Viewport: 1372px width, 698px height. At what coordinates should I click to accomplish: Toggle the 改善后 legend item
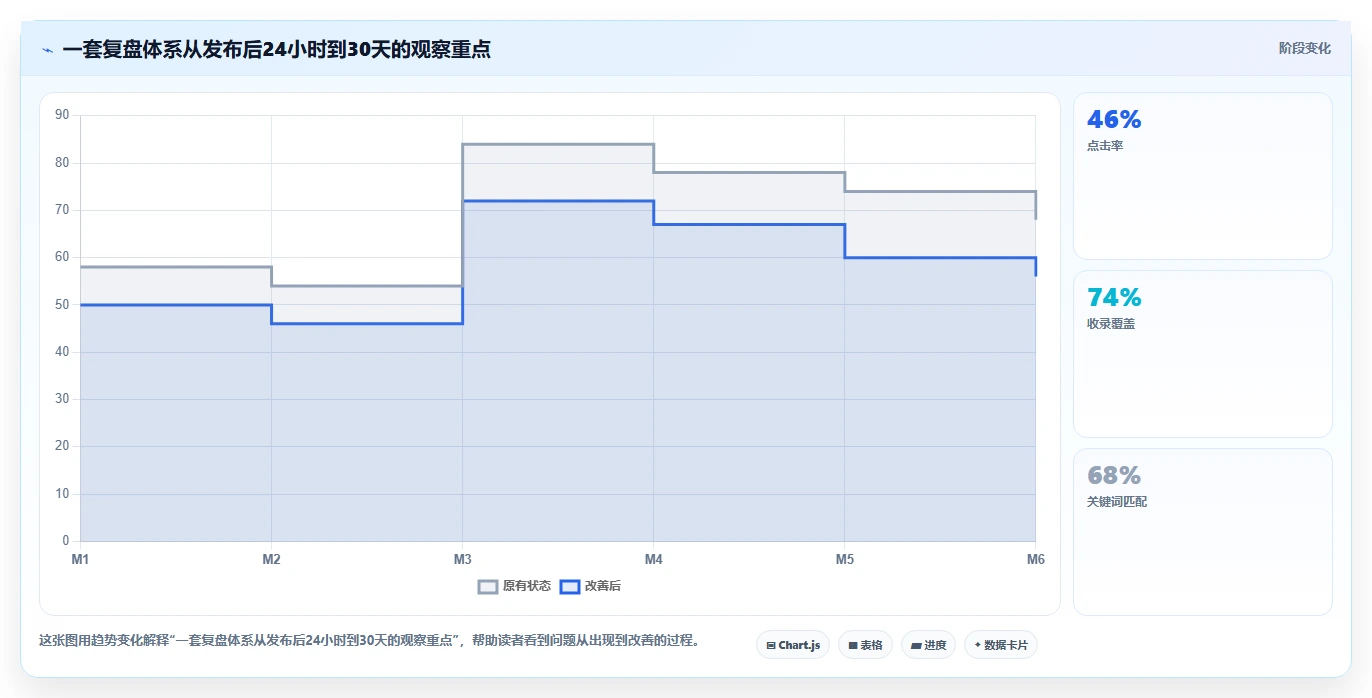590,586
